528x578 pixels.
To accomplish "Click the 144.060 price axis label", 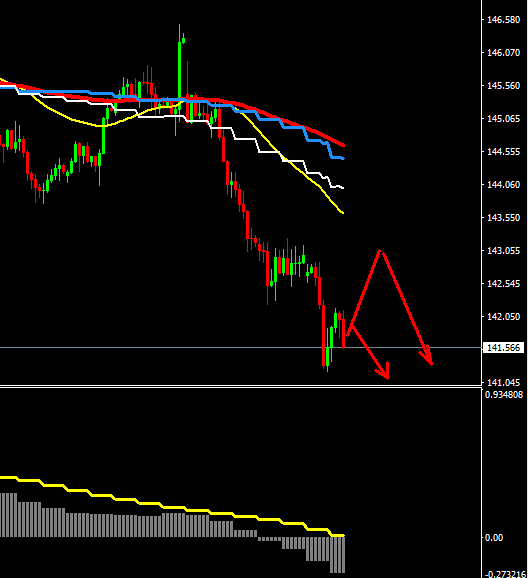I will point(503,184).
